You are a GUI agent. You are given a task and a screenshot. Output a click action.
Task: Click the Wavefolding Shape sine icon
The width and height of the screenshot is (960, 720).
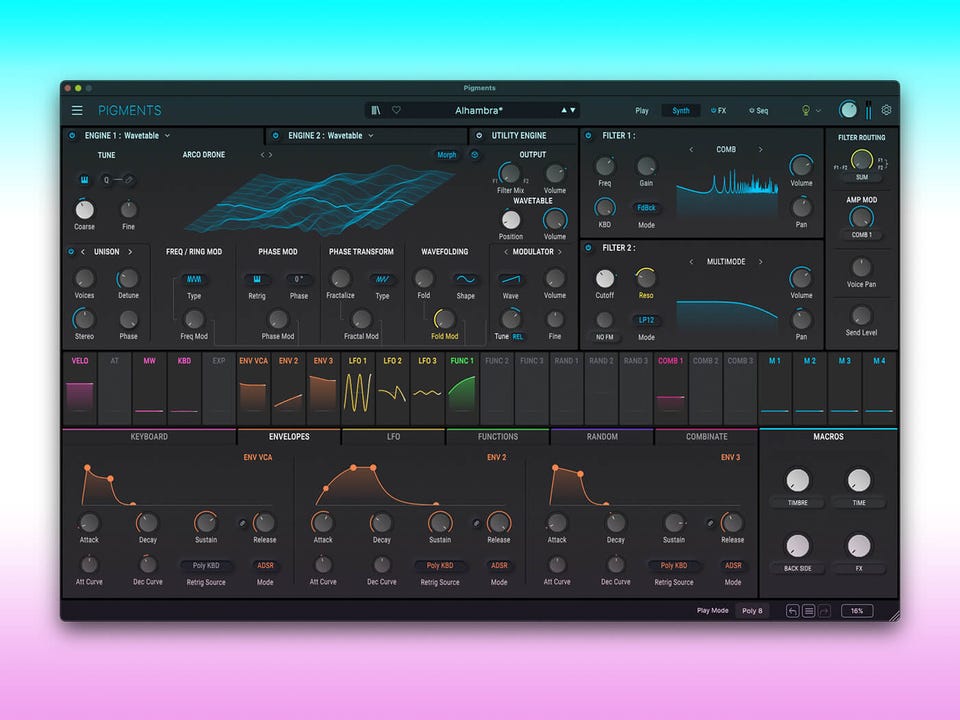(x=466, y=279)
